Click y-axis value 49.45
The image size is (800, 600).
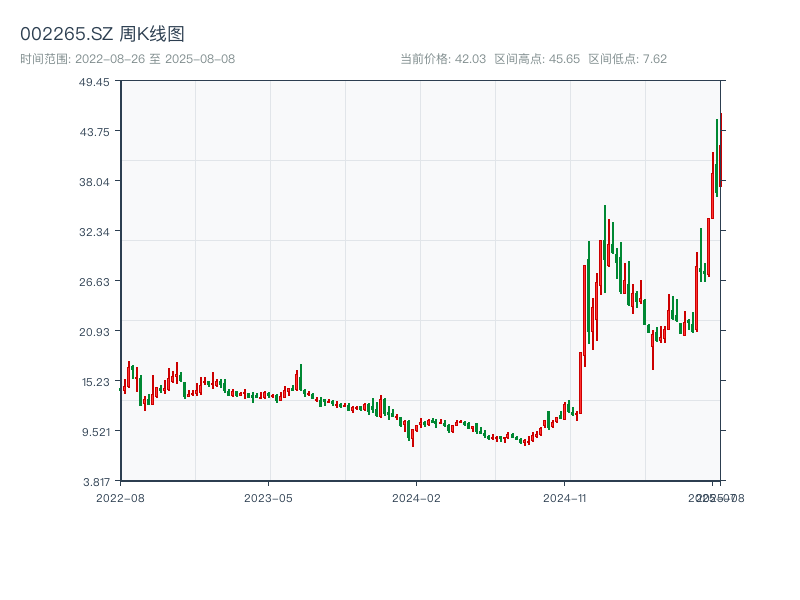94,82
